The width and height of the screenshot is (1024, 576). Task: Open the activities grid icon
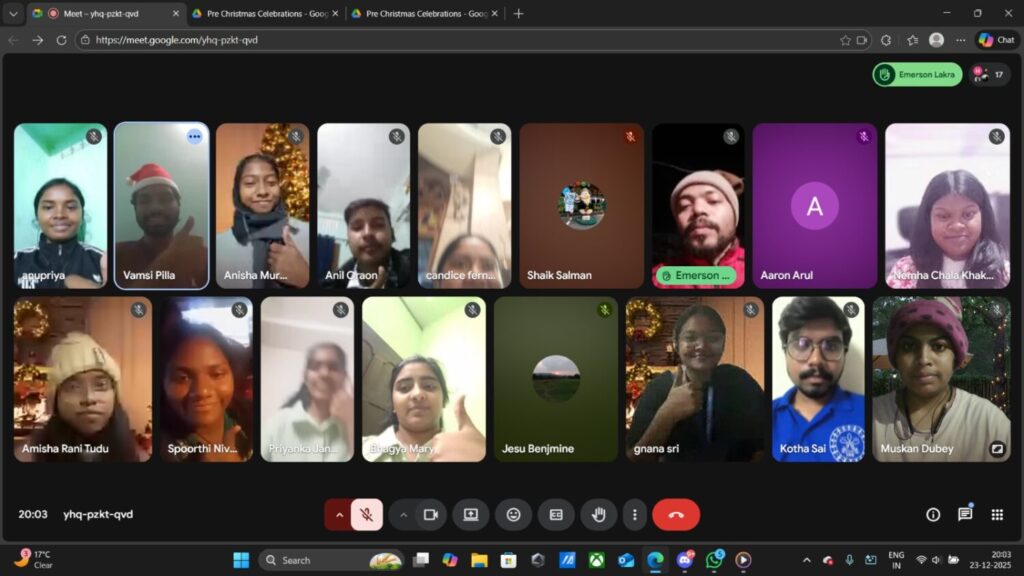point(997,514)
